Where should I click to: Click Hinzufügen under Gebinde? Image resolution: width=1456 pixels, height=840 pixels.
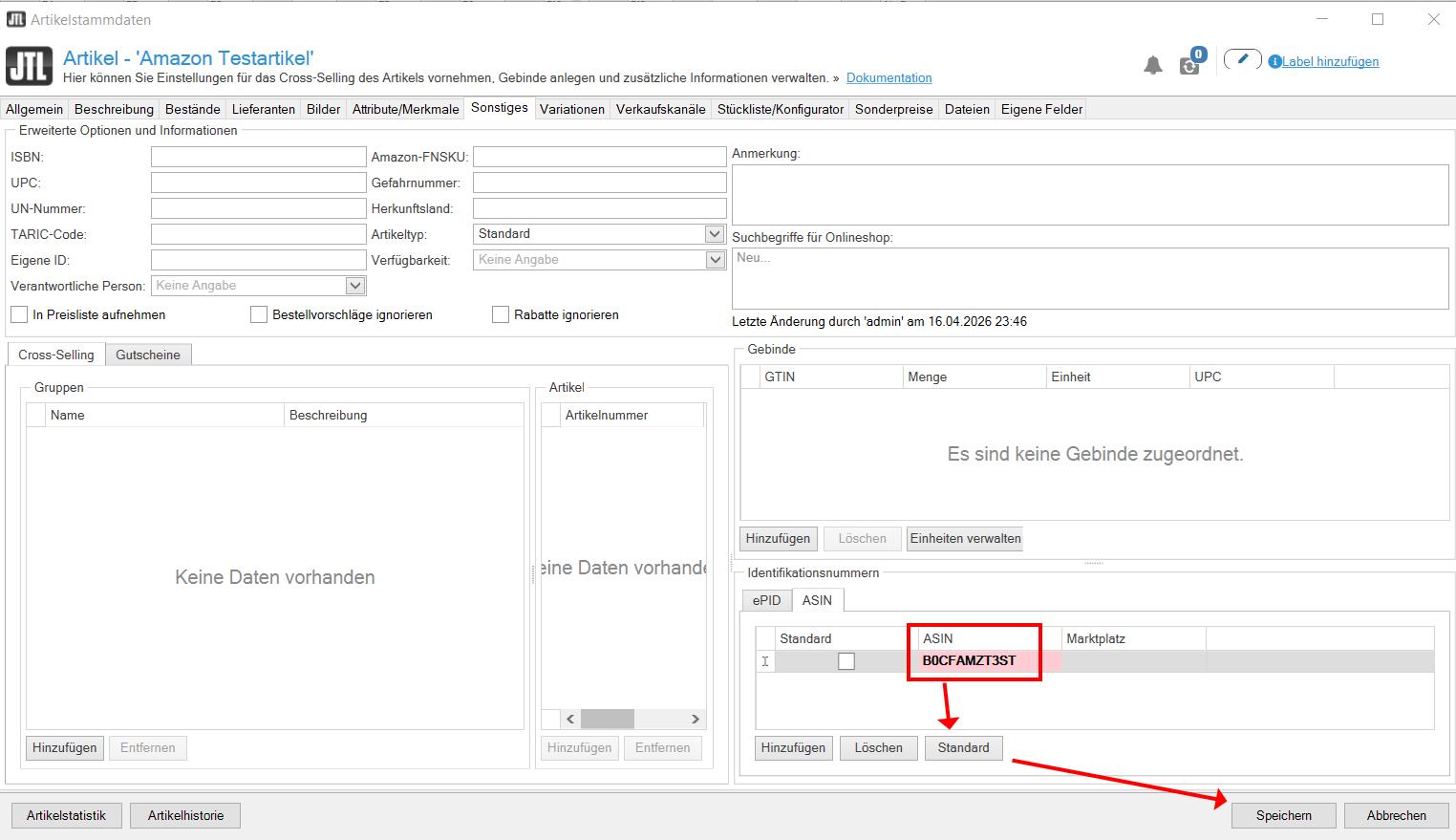tap(779, 538)
